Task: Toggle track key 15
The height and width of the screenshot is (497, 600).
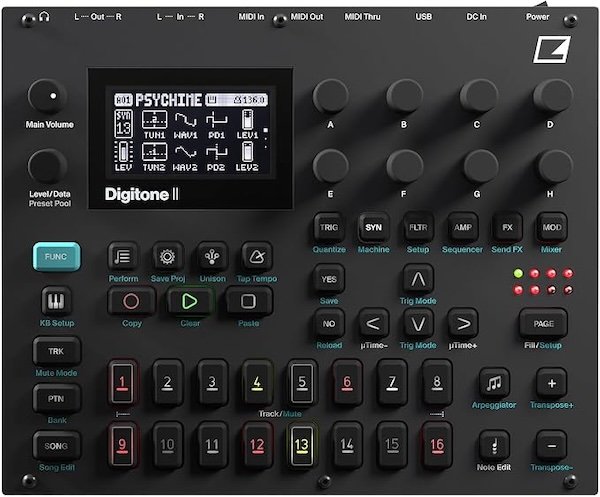Action: [391, 445]
